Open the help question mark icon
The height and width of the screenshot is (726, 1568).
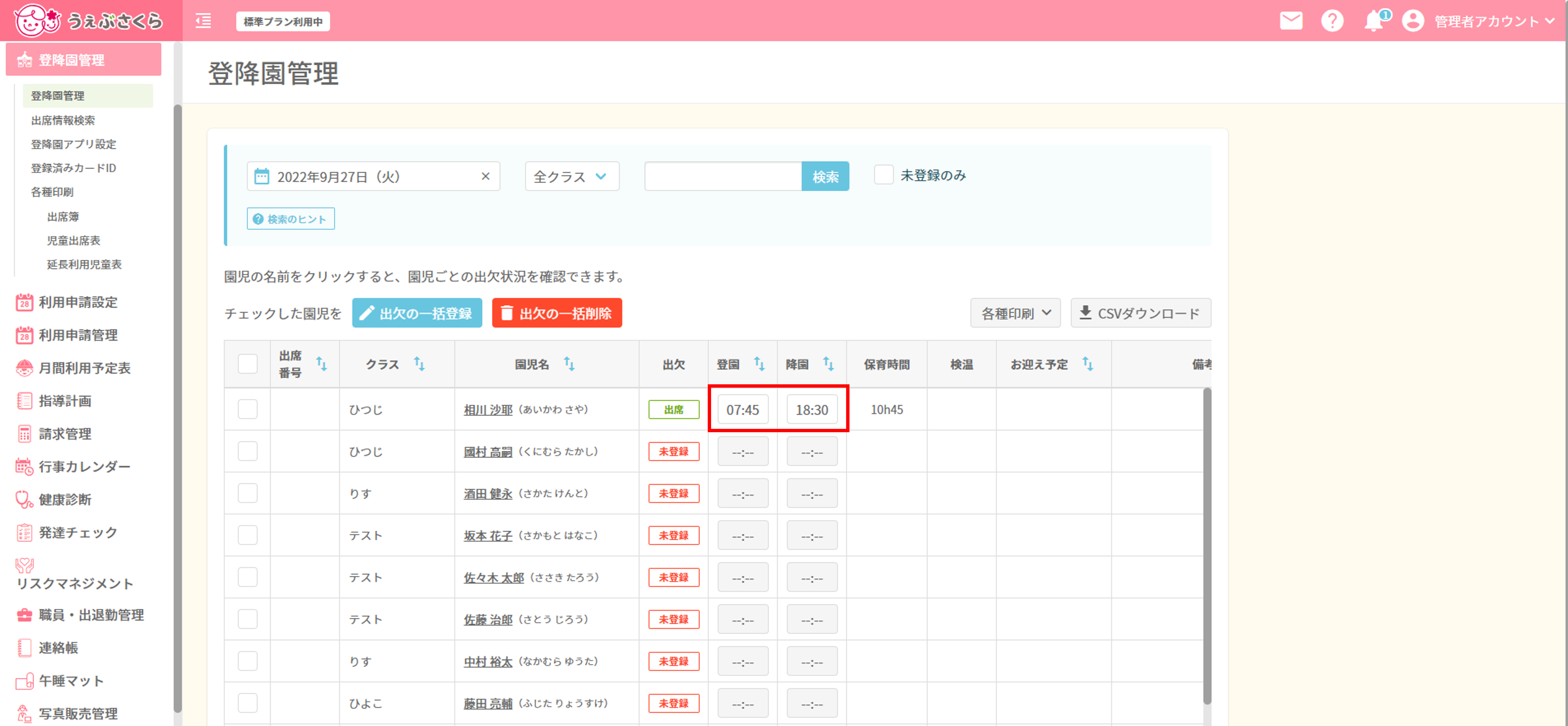point(1332,21)
